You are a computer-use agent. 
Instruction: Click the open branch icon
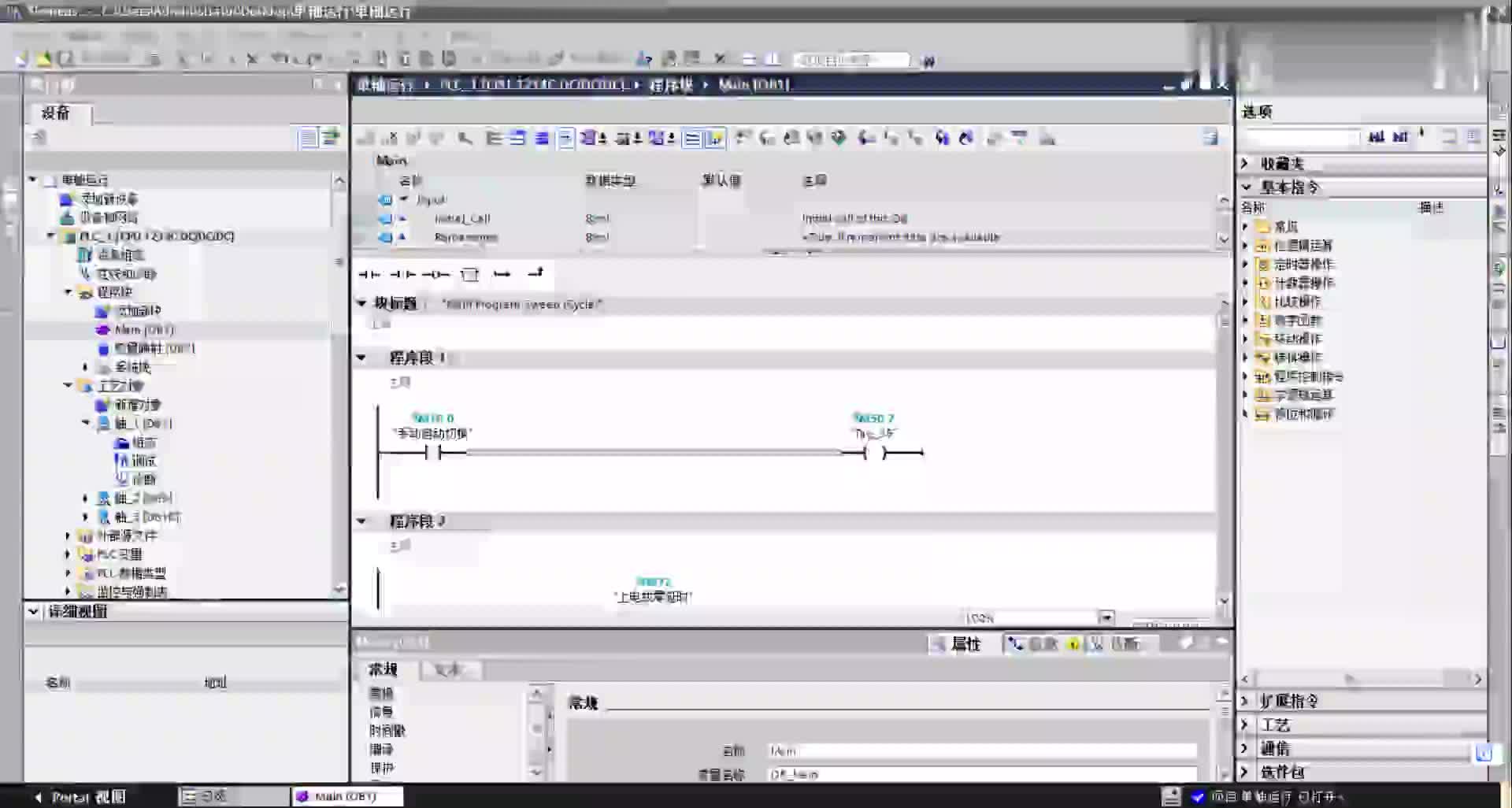502,274
